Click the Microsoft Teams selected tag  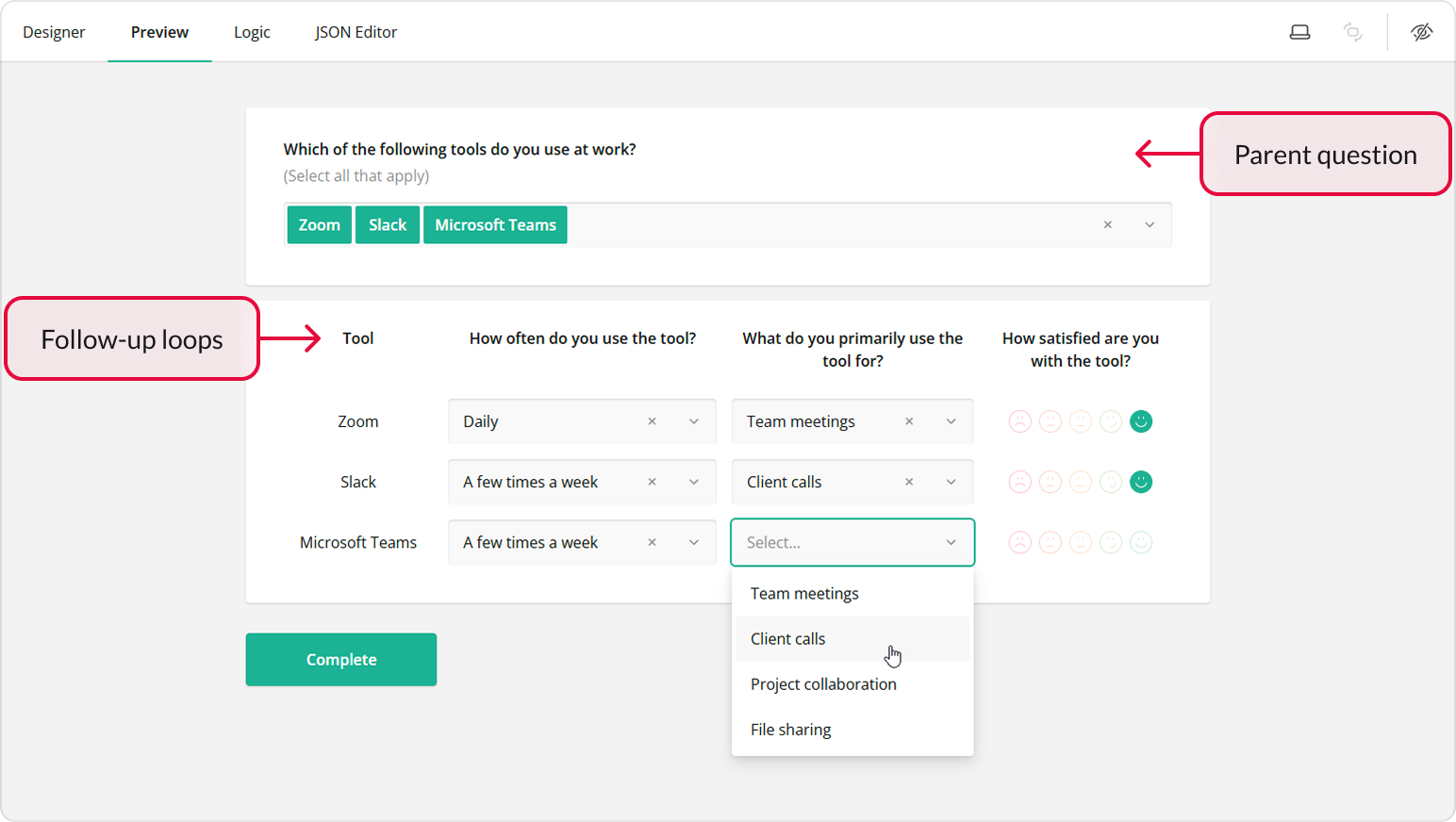(495, 225)
